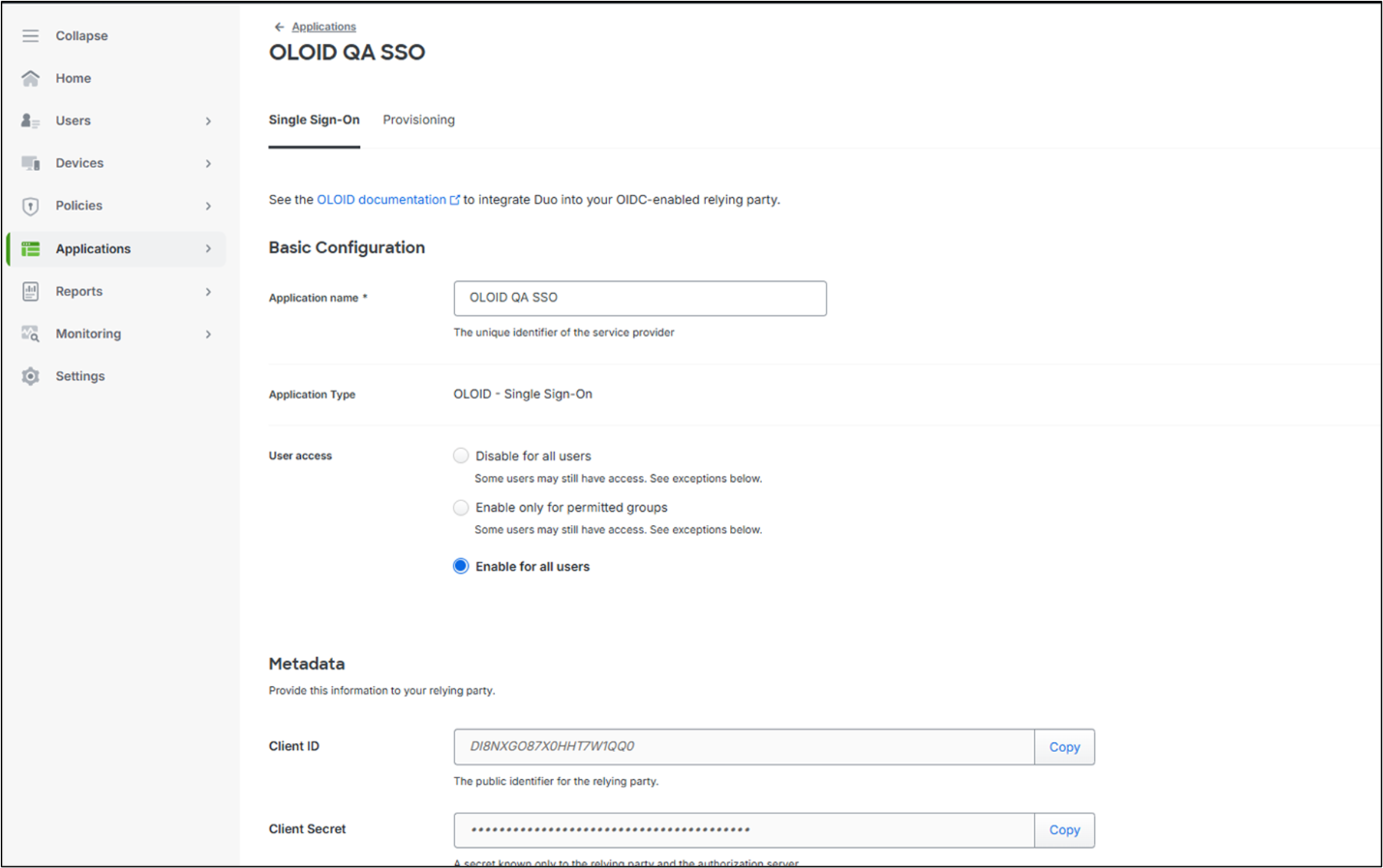Click the masked Client Secret field
The width and height of the screenshot is (1383, 868).
[744, 830]
